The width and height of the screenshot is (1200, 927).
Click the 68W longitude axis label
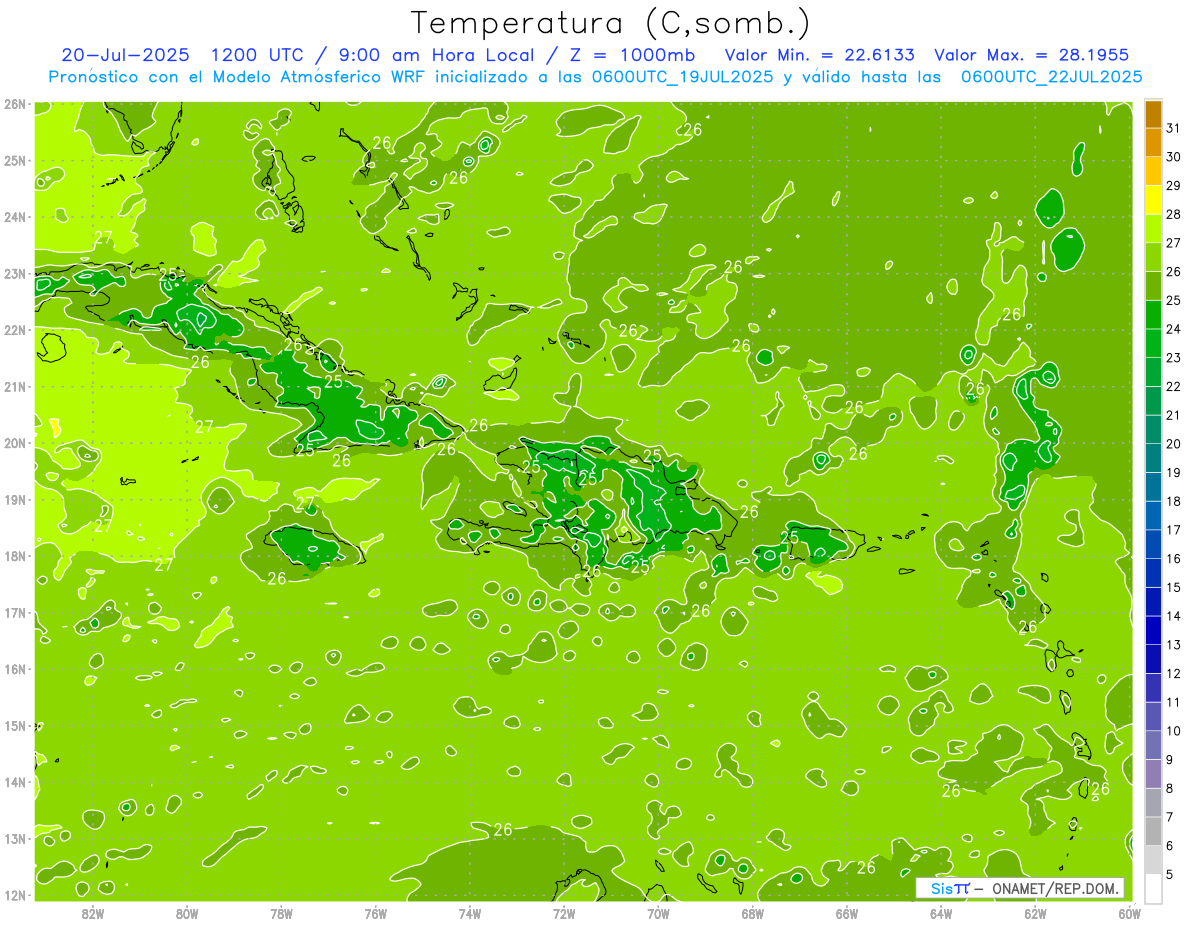click(753, 913)
